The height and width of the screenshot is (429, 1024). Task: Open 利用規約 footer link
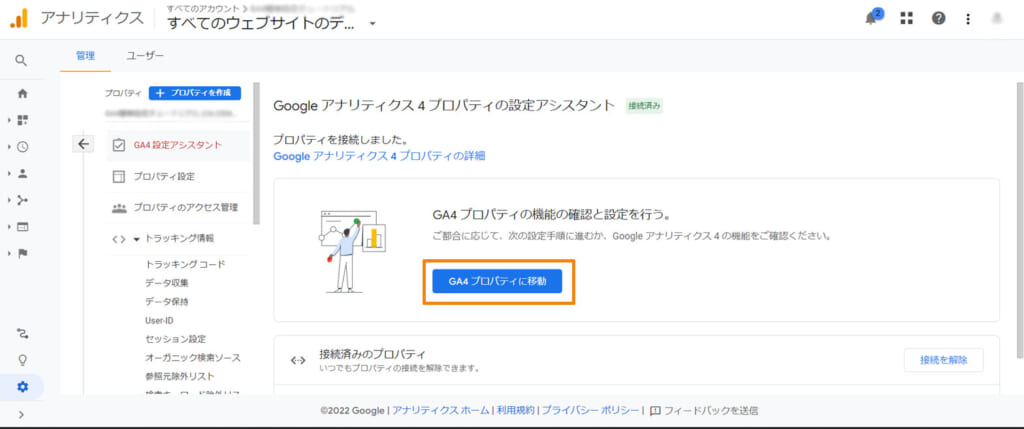[x=515, y=411]
